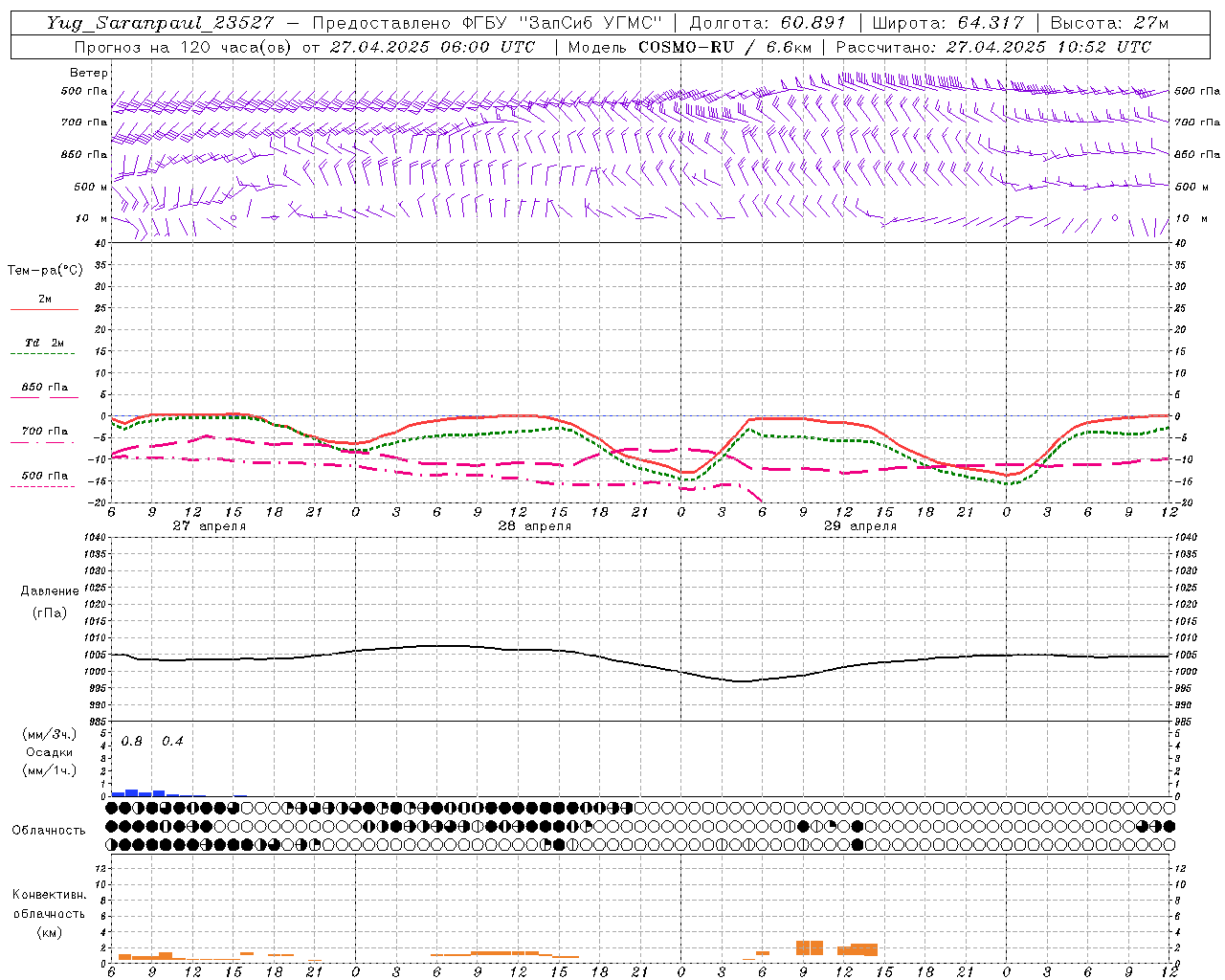Select the solid red 2м temperature legend line
The width and height of the screenshot is (1225, 980).
[44, 309]
